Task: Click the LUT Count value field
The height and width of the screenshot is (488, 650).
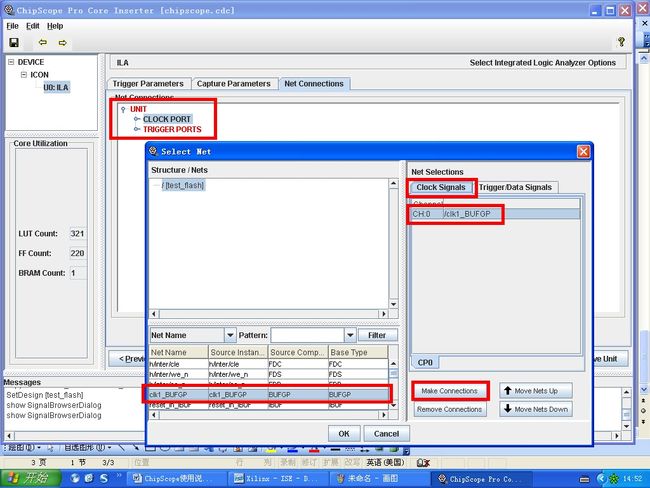Action: click(78, 234)
